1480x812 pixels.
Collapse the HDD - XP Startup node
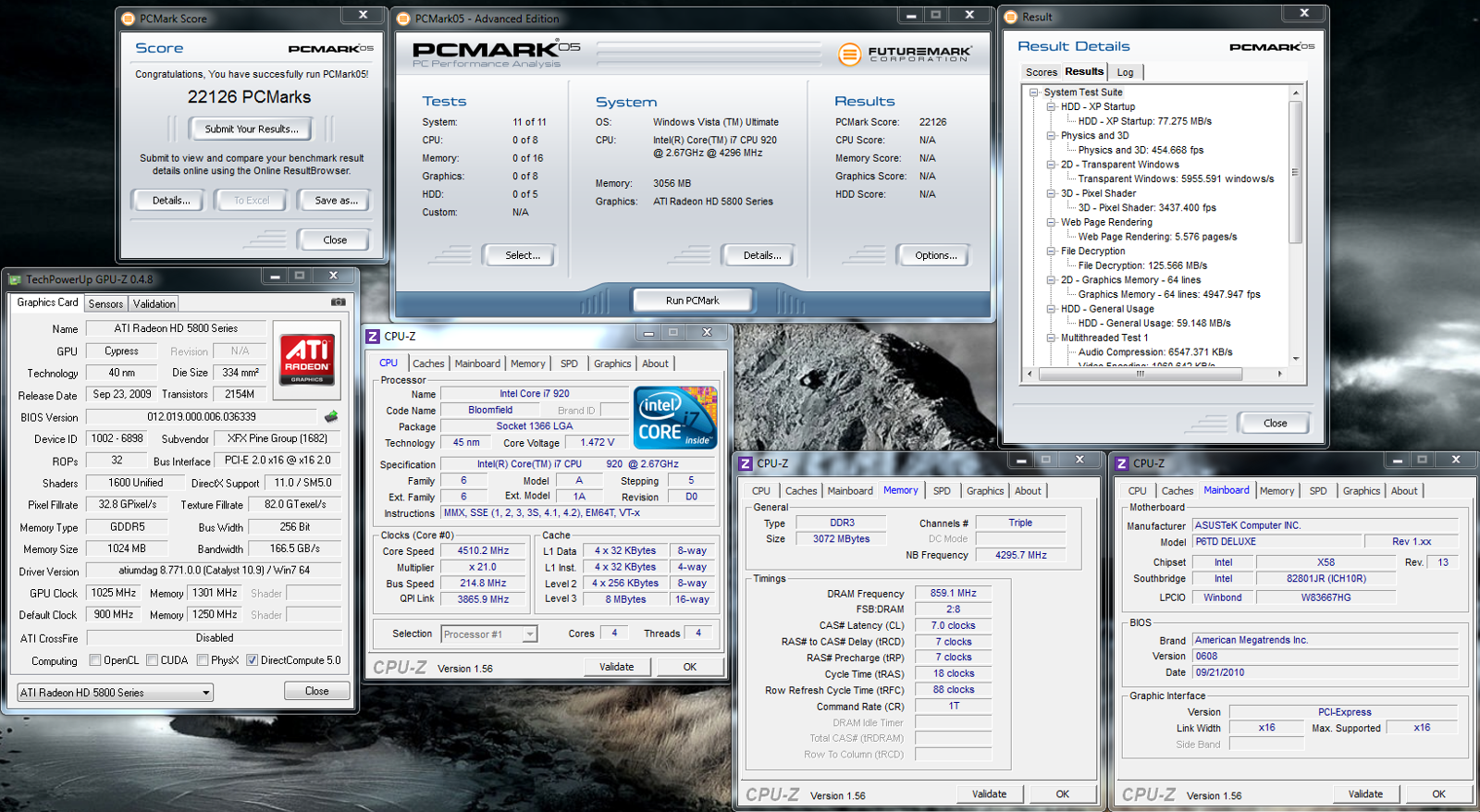[x=1052, y=106]
